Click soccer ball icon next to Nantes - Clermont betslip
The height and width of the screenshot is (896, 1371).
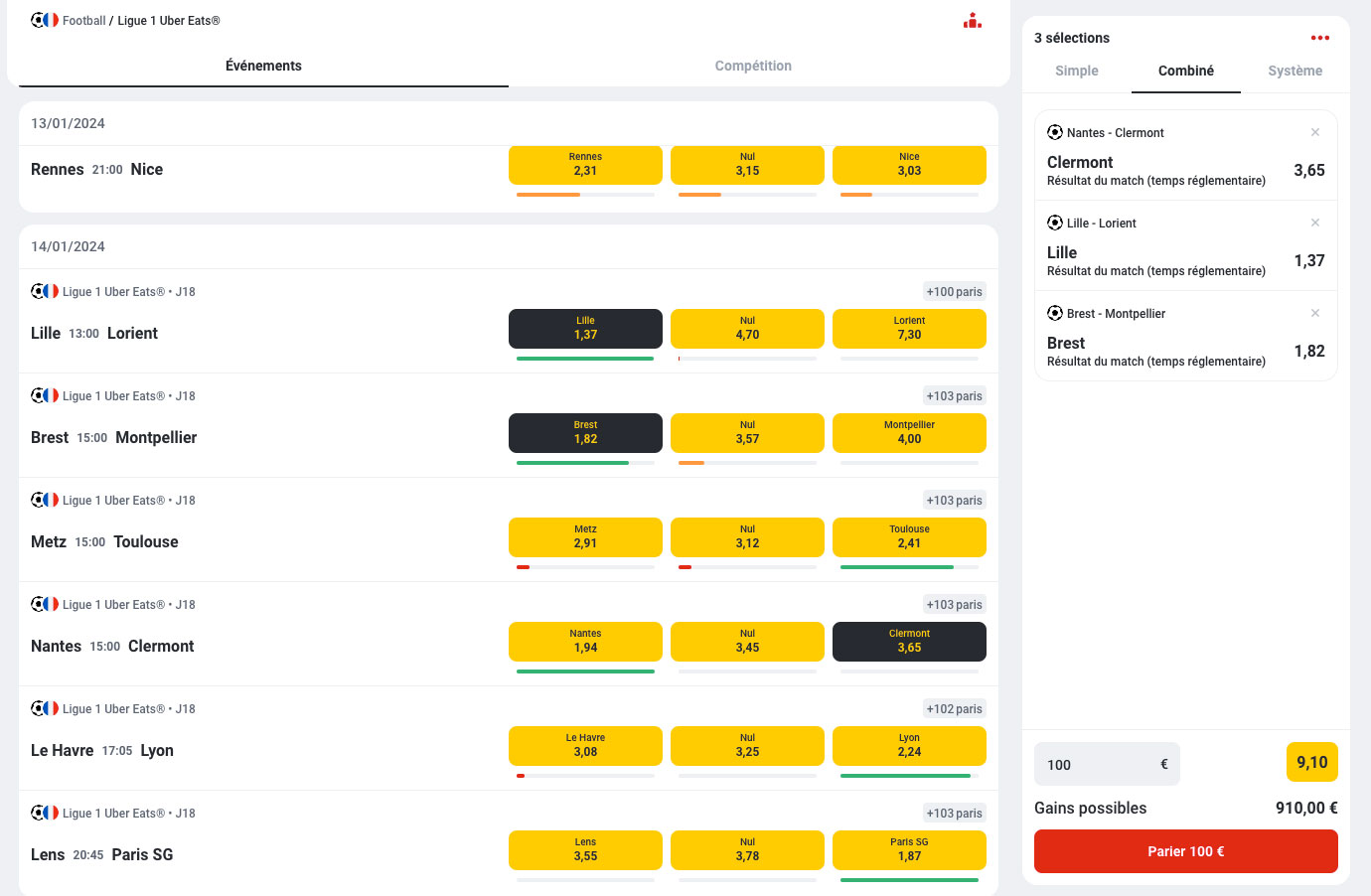click(x=1055, y=132)
